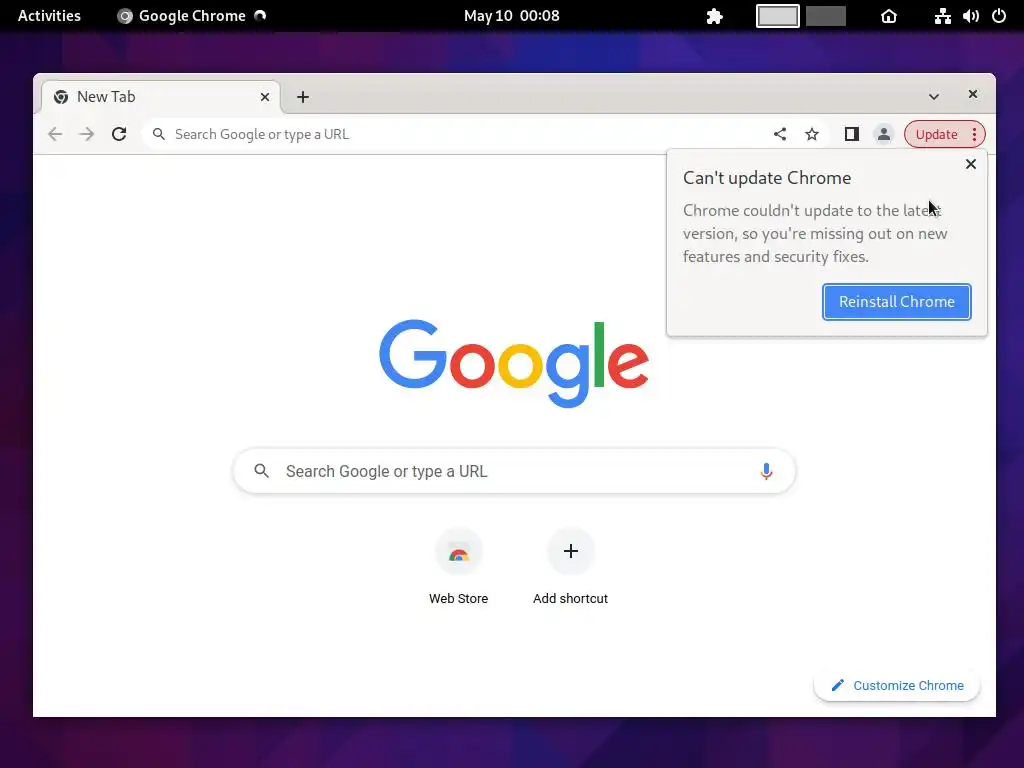Dismiss the Can't update Chrome popup

[x=970, y=165]
